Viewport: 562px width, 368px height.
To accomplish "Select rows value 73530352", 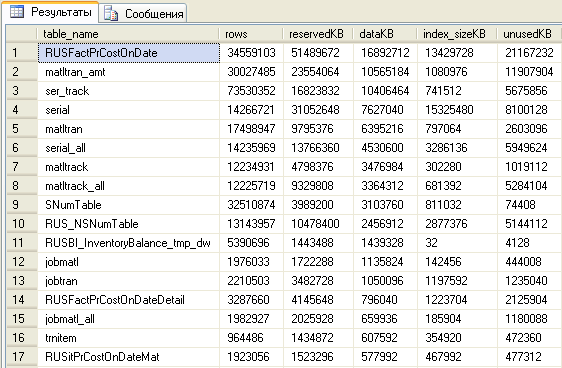I will tap(252, 91).
